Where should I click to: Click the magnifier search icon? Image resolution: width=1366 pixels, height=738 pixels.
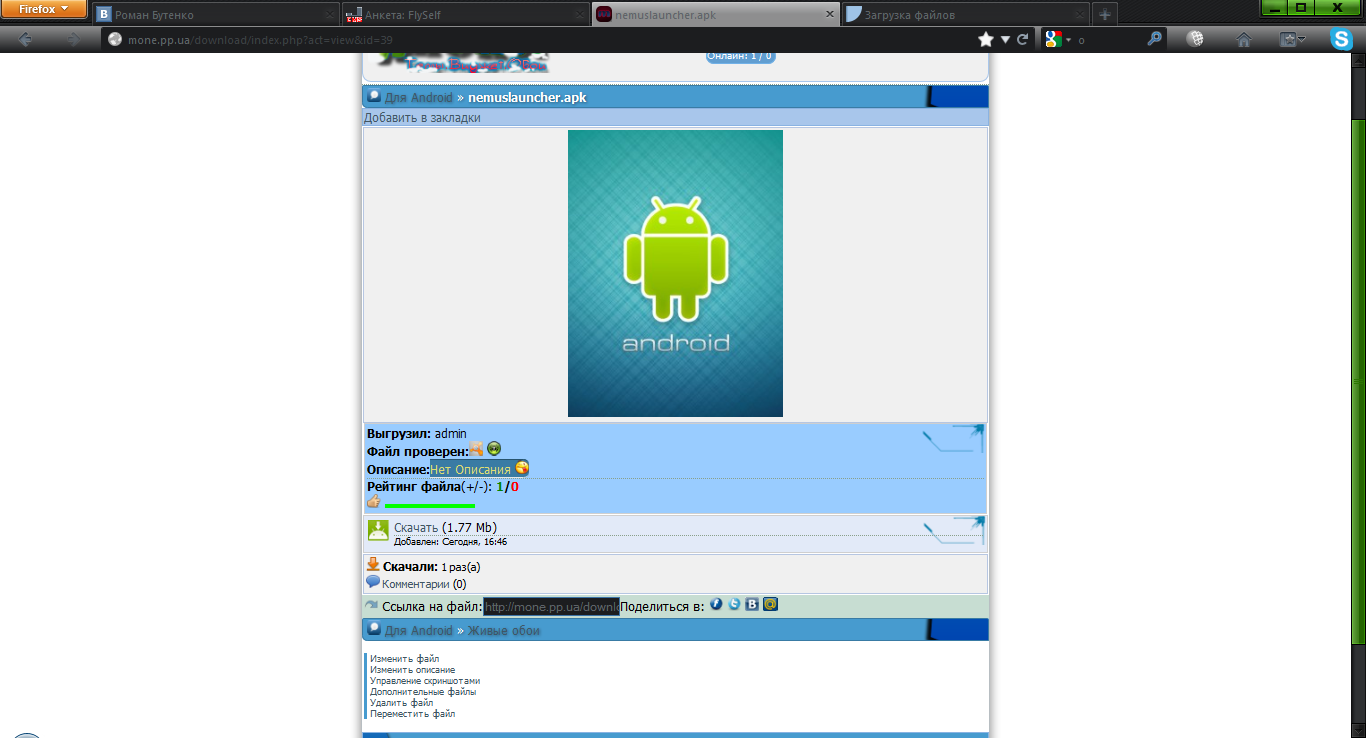coord(1154,39)
